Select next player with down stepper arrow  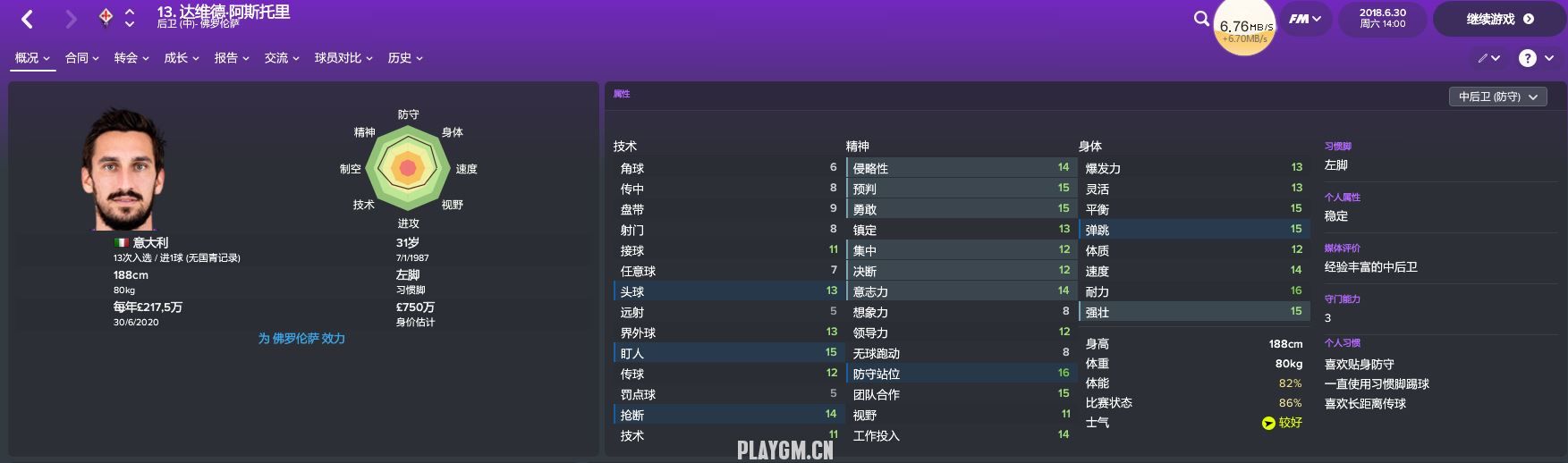[x=130, y=24]
